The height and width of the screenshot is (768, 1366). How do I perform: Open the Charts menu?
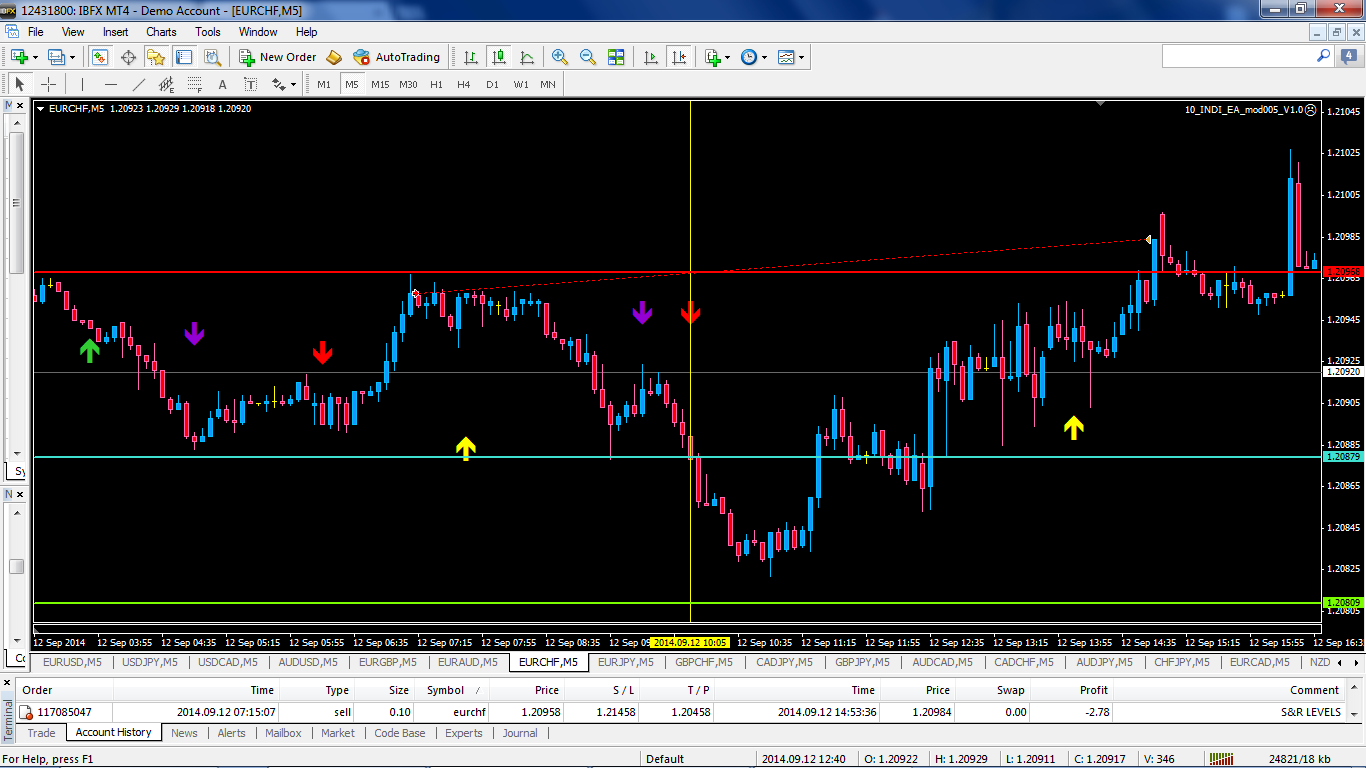(x=161, y=32)
